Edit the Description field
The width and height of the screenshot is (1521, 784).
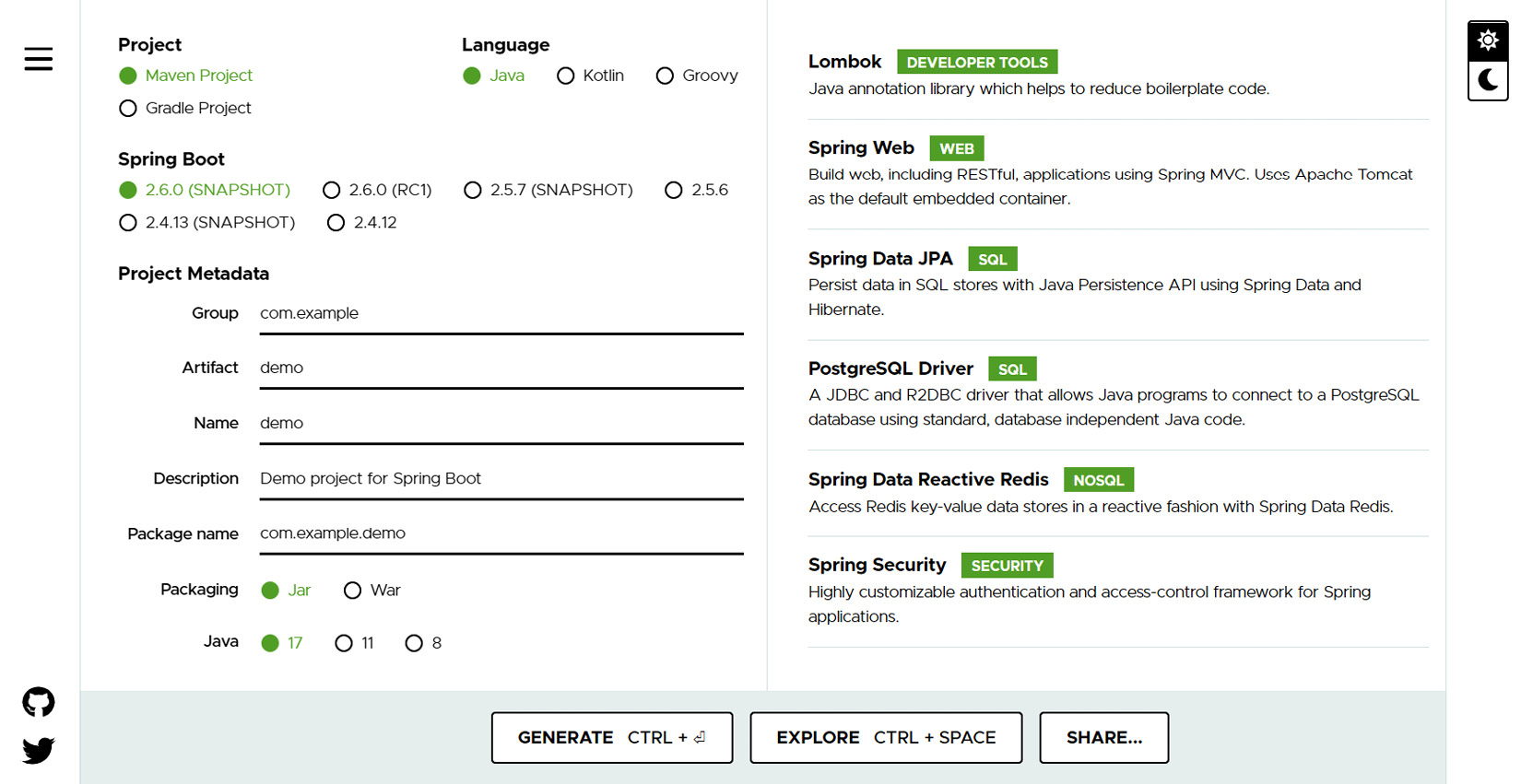coord(501,478)
